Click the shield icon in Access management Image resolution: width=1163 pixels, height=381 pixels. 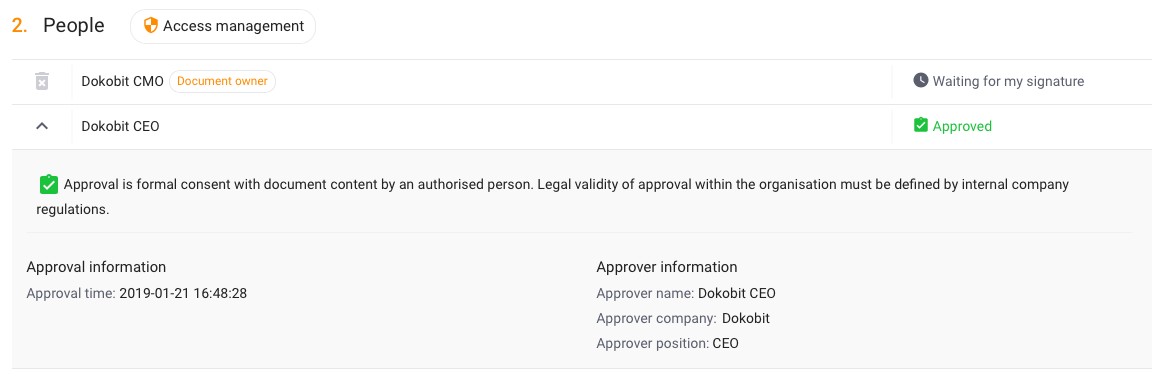(x=151, y=26)
